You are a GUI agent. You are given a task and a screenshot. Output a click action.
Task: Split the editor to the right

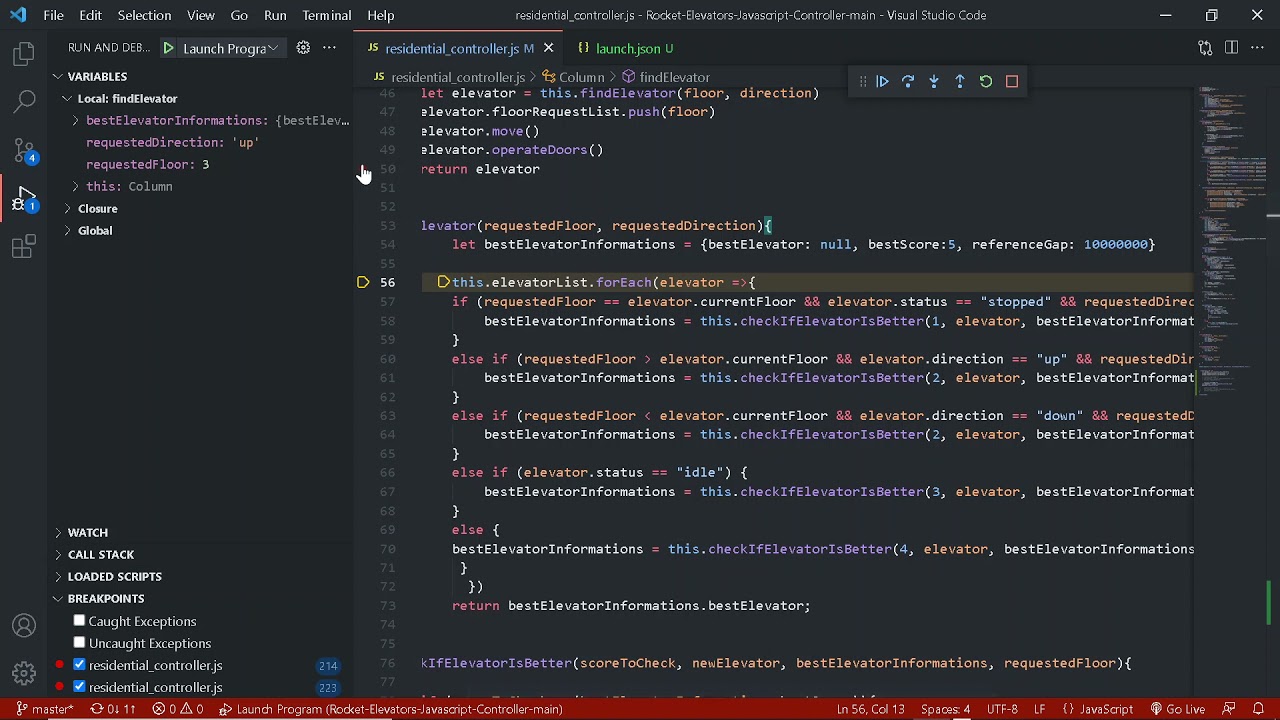click(1231, 48)
